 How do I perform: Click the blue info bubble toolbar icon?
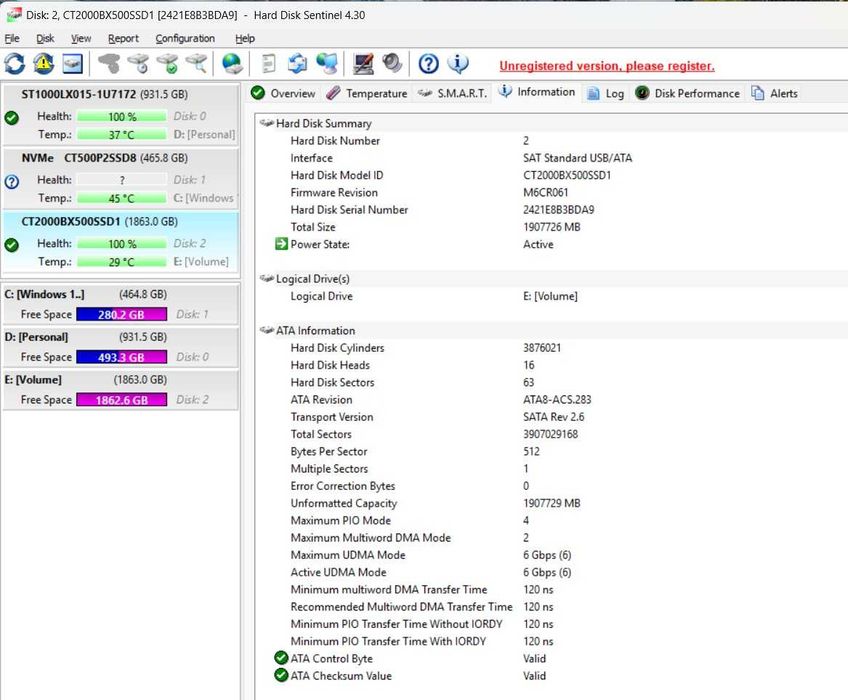(458, 64)
